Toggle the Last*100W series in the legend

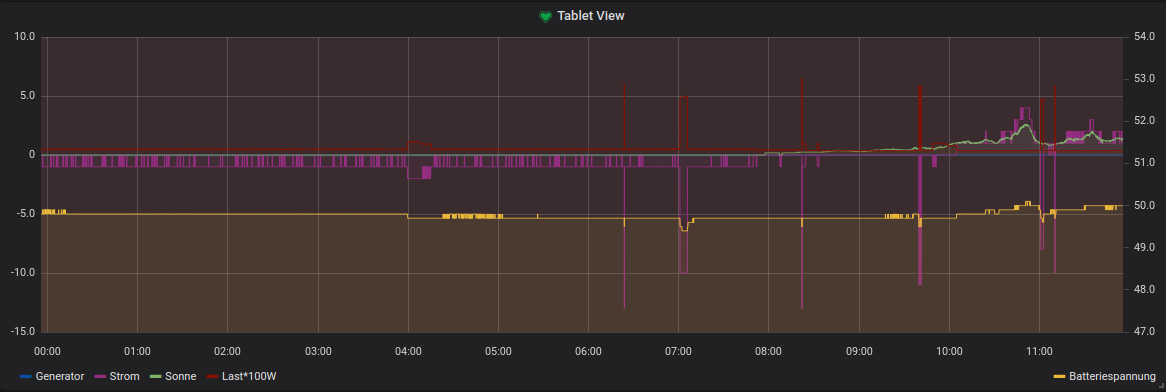tap(249, 376)
